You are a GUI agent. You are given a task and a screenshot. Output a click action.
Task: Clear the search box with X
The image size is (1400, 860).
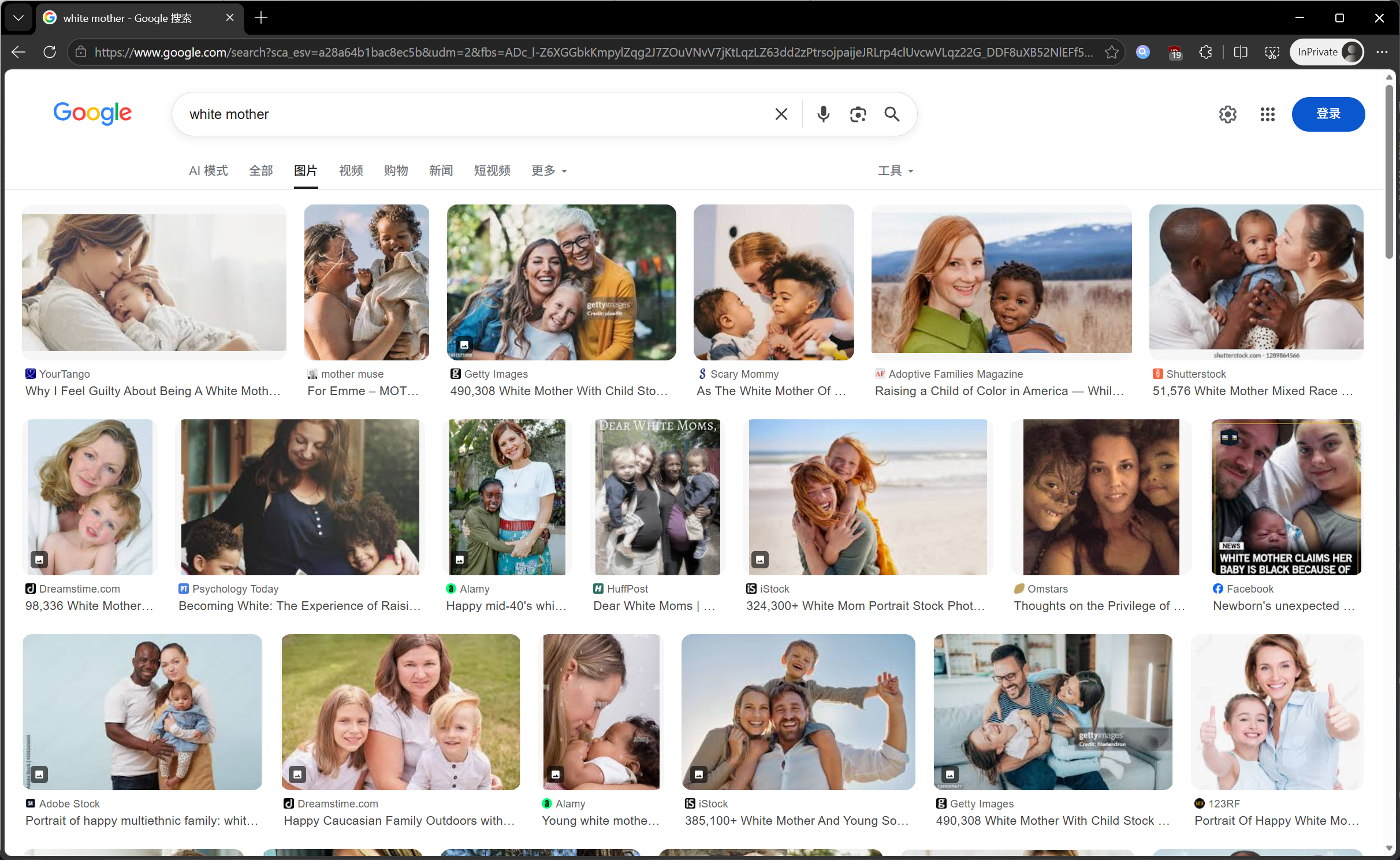[x=781, y=114]
